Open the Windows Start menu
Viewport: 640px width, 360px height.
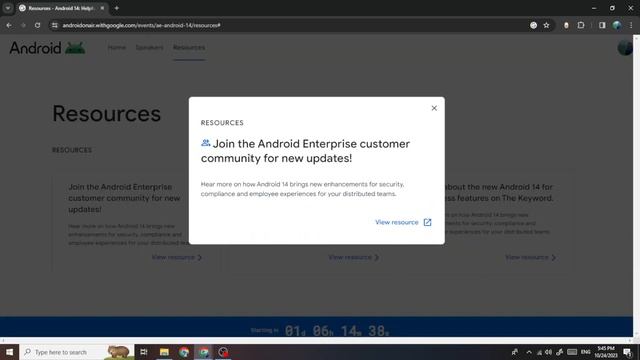pos(9,352)
